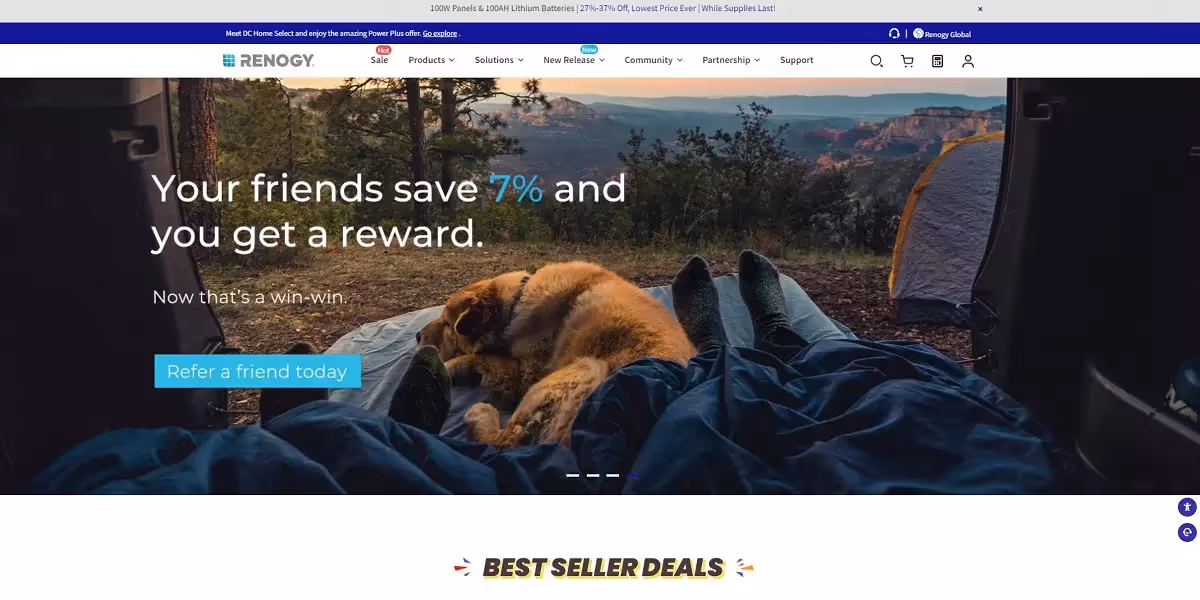The image size is (1200, 600).
Task: Follow the Go explore link
Action: (440, 34)
